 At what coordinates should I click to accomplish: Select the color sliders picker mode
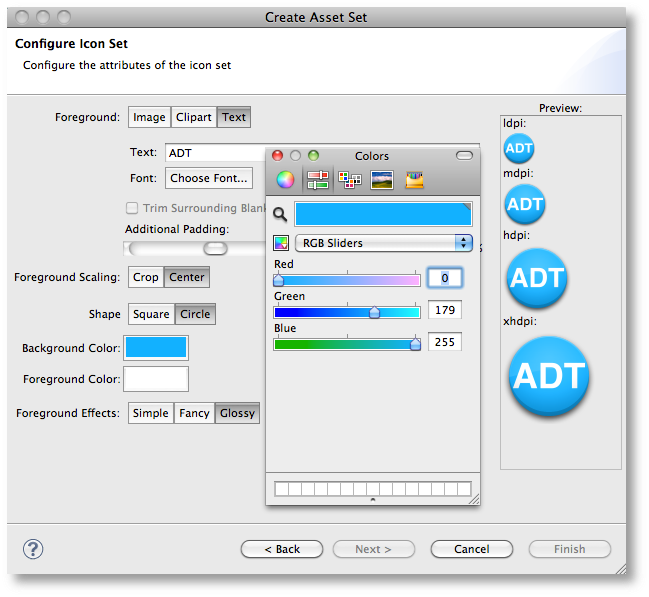coord(317,180)
